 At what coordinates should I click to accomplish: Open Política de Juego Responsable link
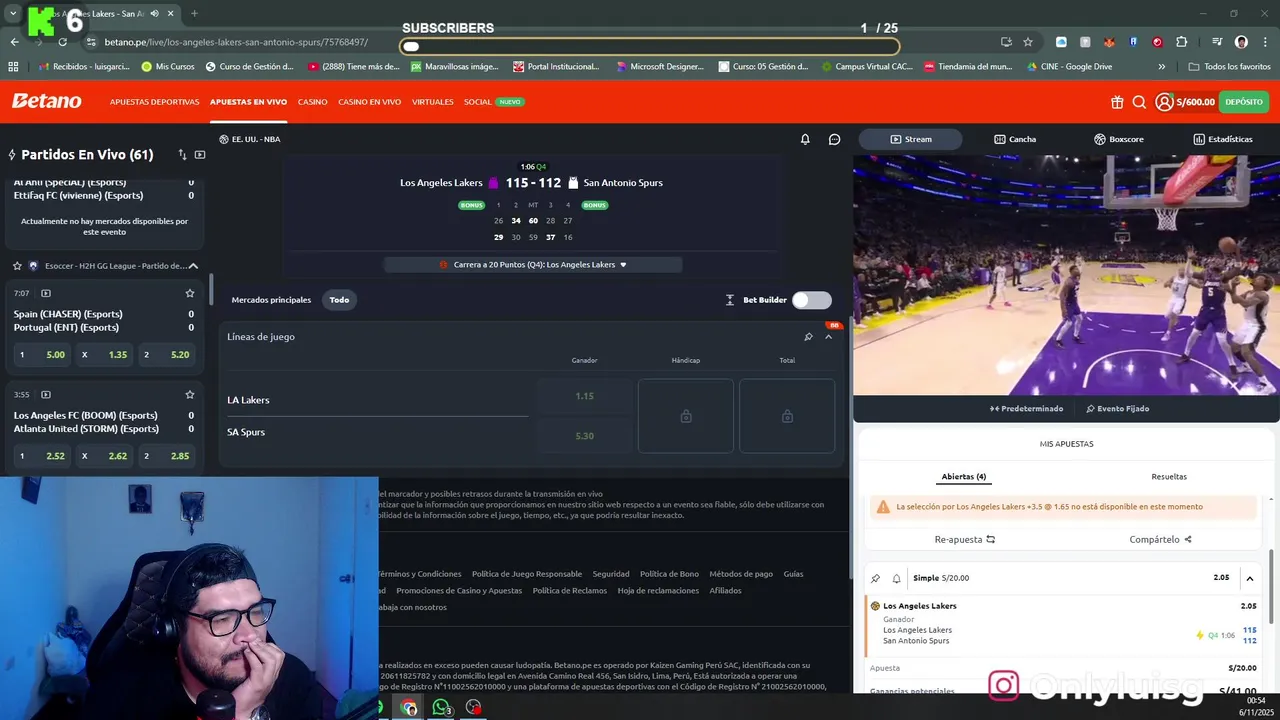(527, 574)
